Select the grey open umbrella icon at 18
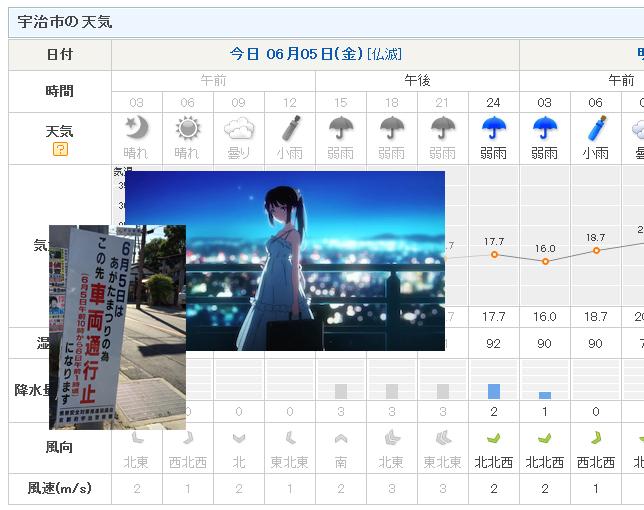644x510 pixels. tap(392, 128)
